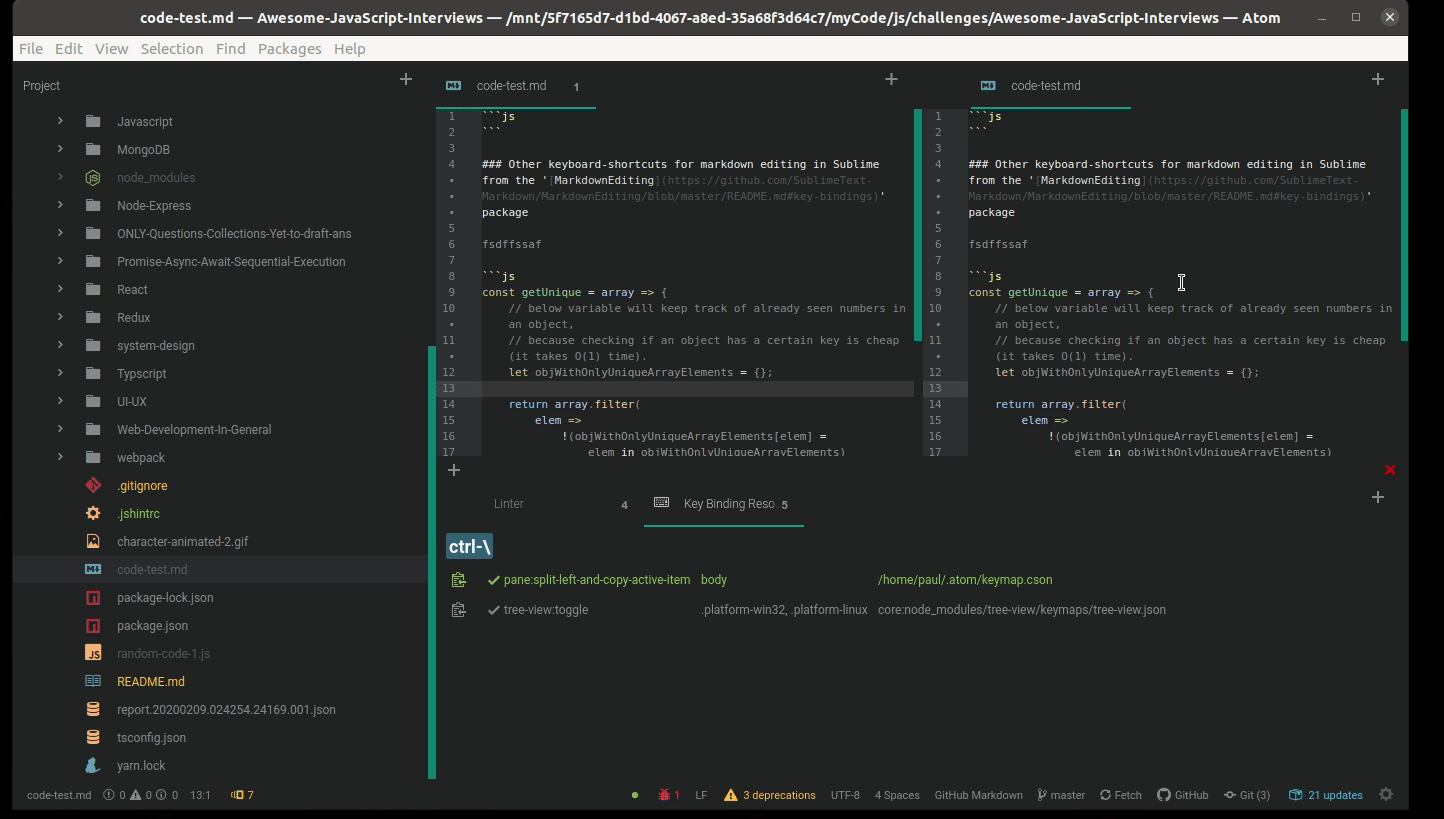Click plus icon in left editor pane

pyautogui.click(x=891, y=79)
